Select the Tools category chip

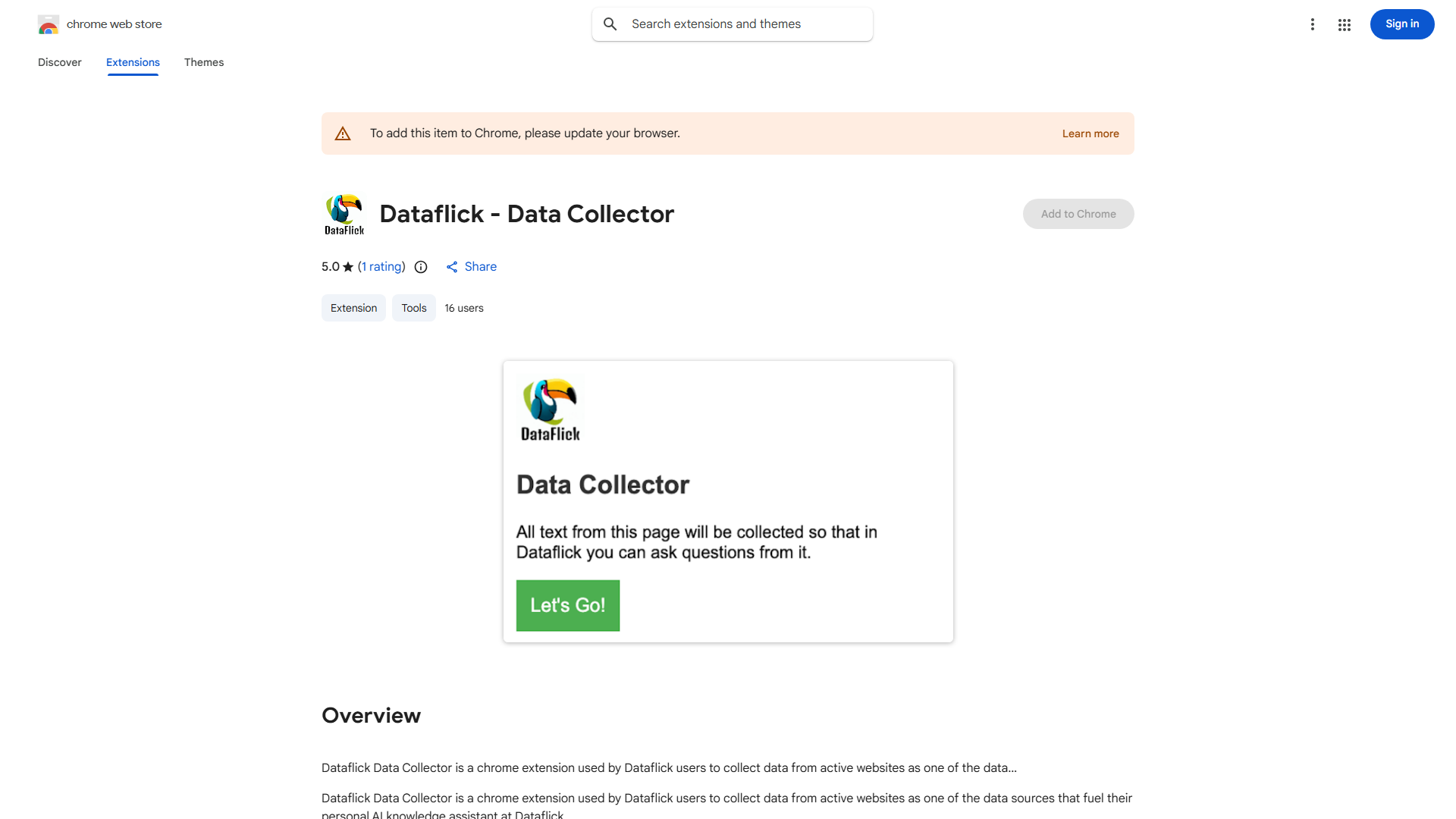point(413,308)
